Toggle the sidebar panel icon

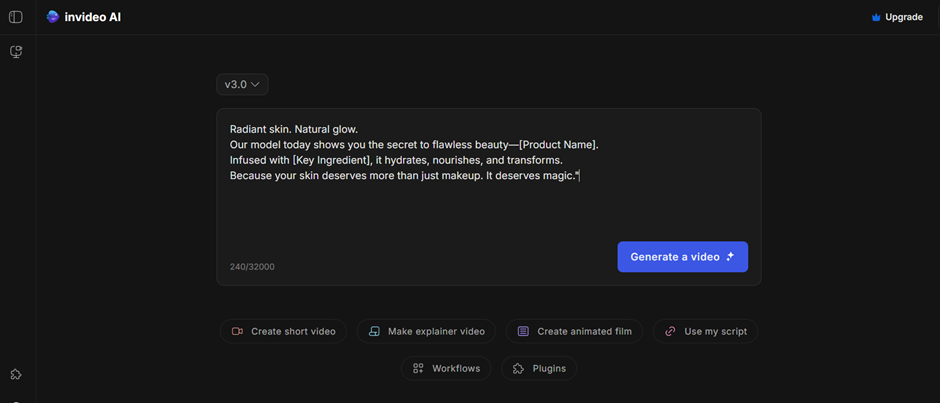[x=16, y=17]
